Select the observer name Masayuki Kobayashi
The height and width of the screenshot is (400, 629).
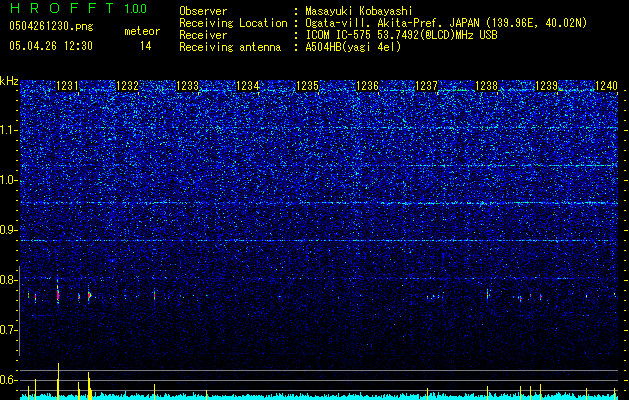pyautogui.click(x=358, y=11)
